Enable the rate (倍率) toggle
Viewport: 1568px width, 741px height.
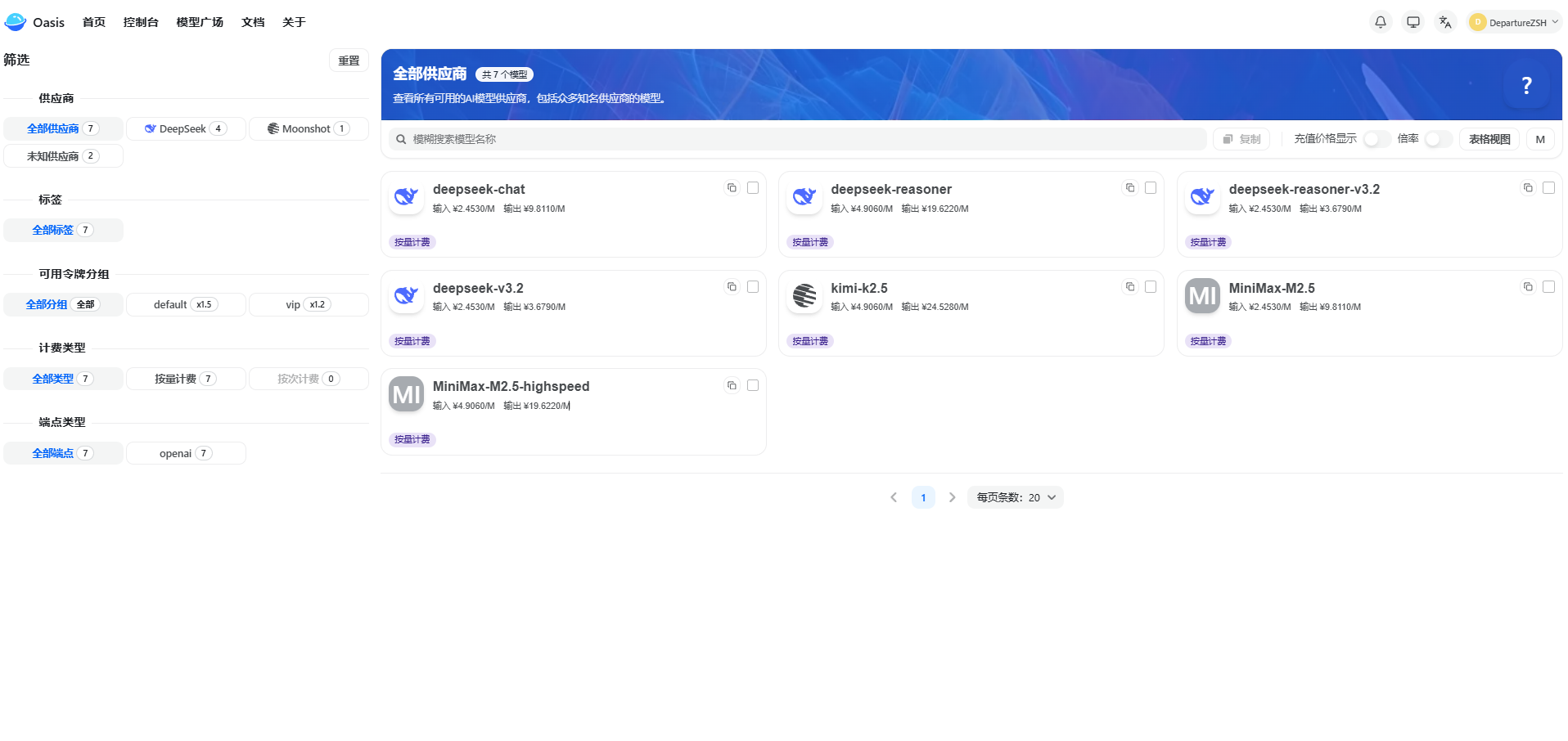click(x=1437, y=139)
